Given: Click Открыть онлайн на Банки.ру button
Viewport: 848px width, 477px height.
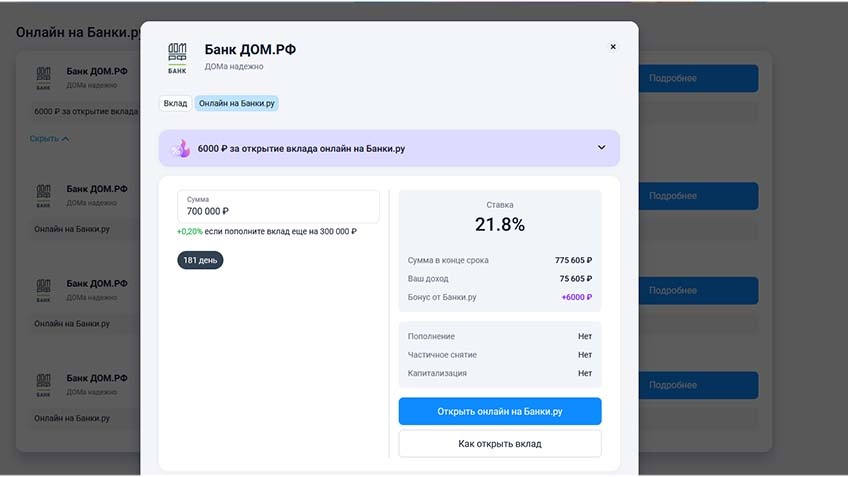Looking at the screenshot, I should [x=500, y=412].
